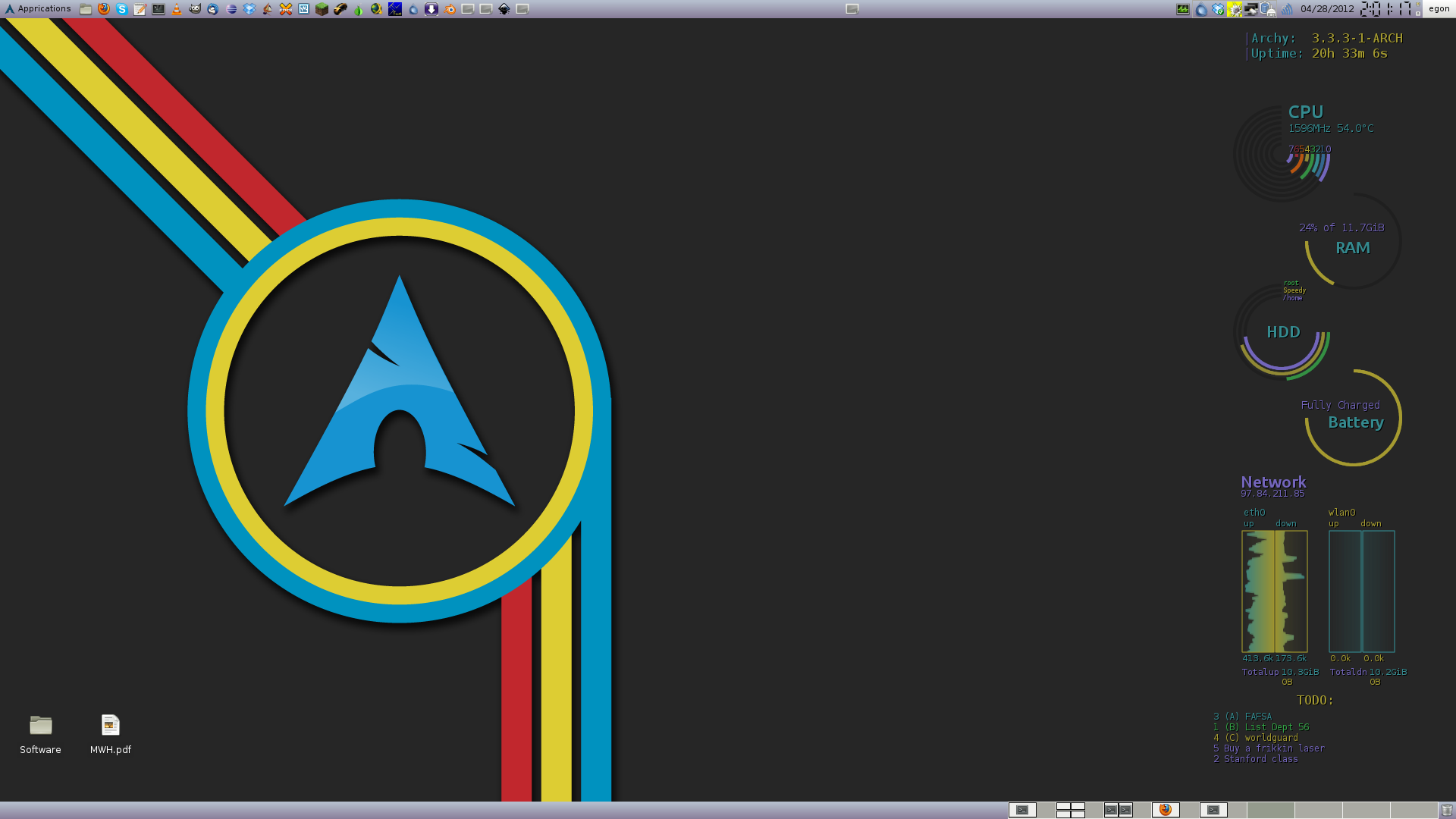Switch to the workspace containing Firefox
This screenshot has width=1456, height=819.
[1166, 810]
